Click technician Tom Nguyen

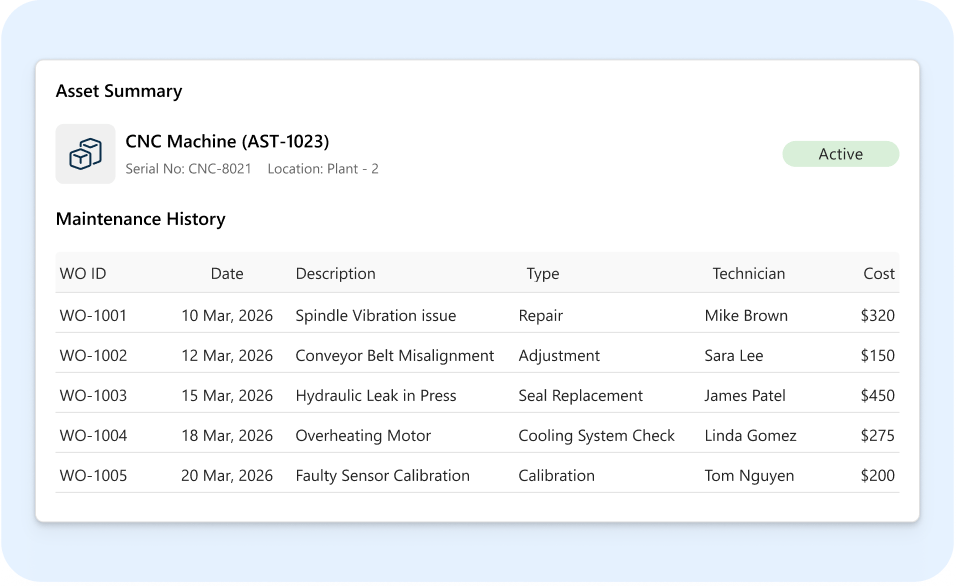[749, 476]
